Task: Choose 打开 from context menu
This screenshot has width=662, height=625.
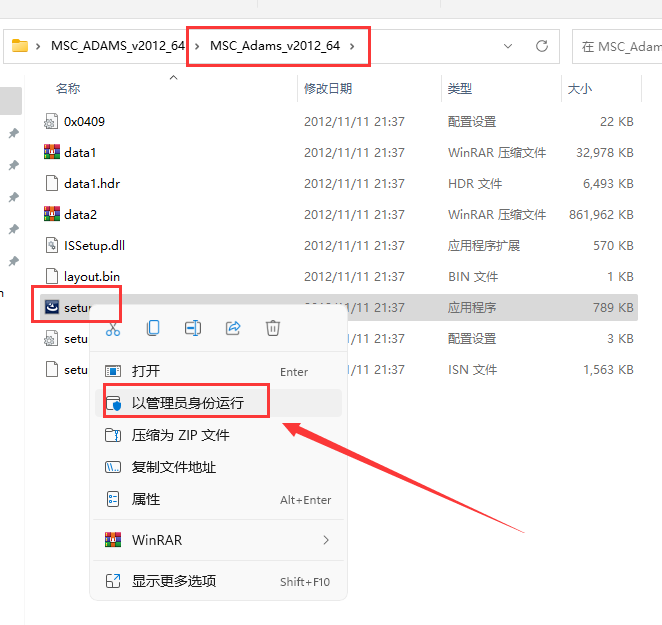Action: pyautogui.click(x=218, y=371)
